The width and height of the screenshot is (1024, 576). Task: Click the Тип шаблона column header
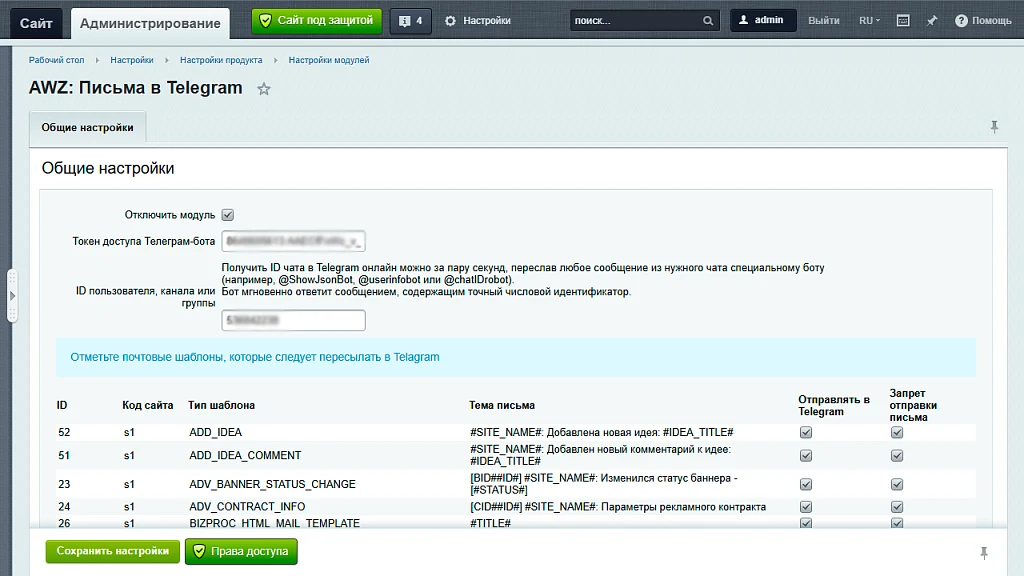tap(221, 406)
